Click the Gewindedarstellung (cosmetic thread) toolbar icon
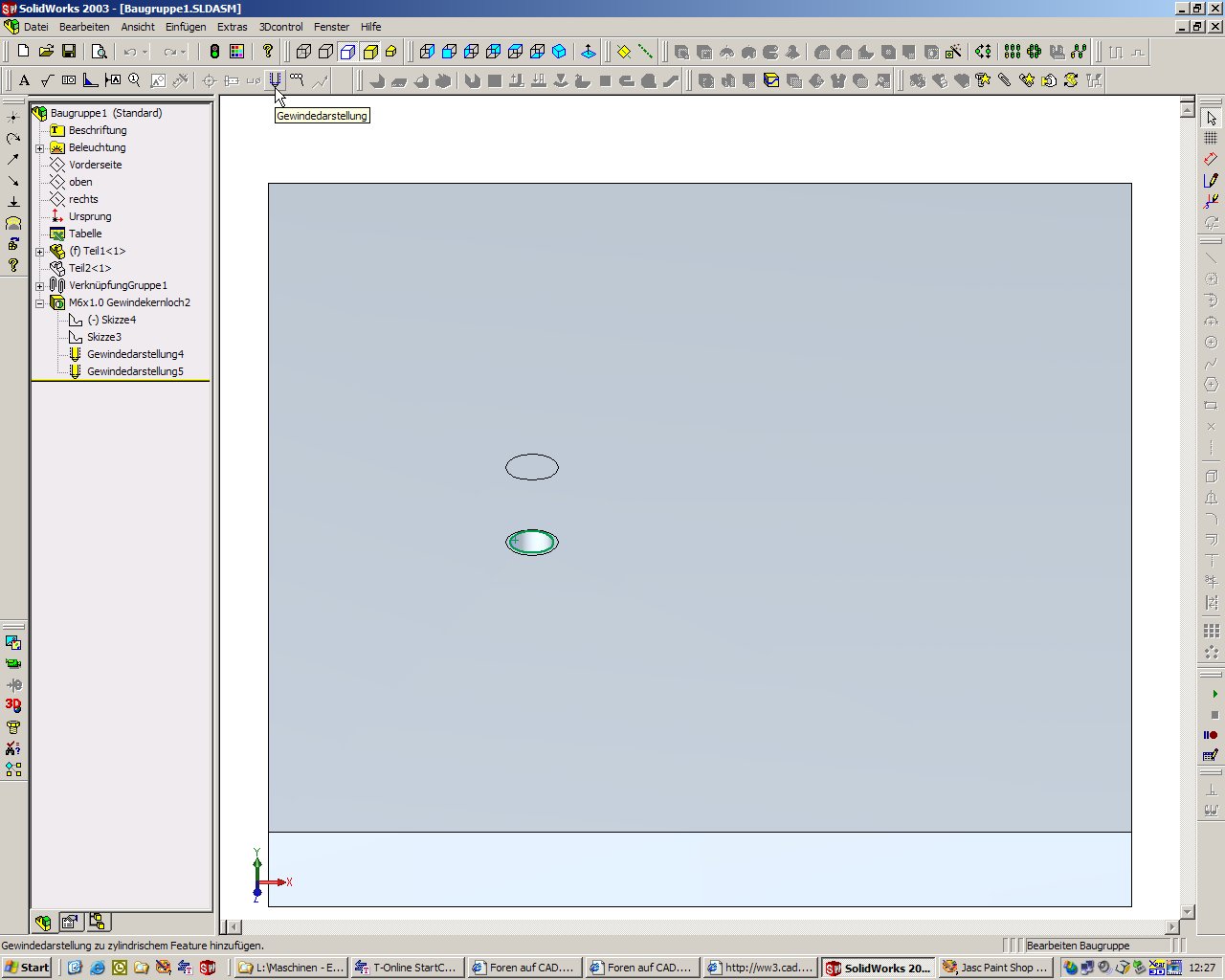 tap(275, 80)
